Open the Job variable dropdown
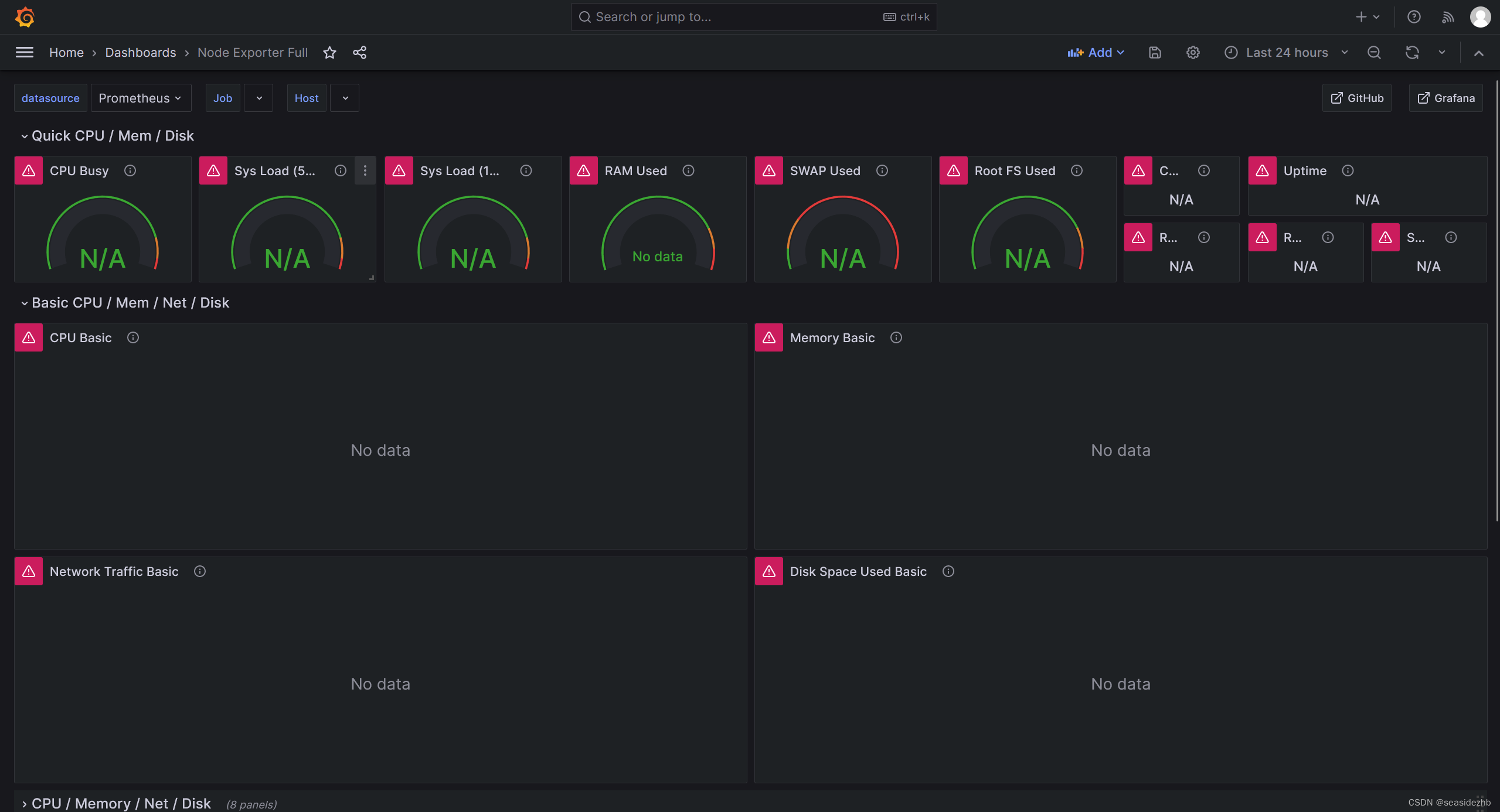 (x=258, y=98)
